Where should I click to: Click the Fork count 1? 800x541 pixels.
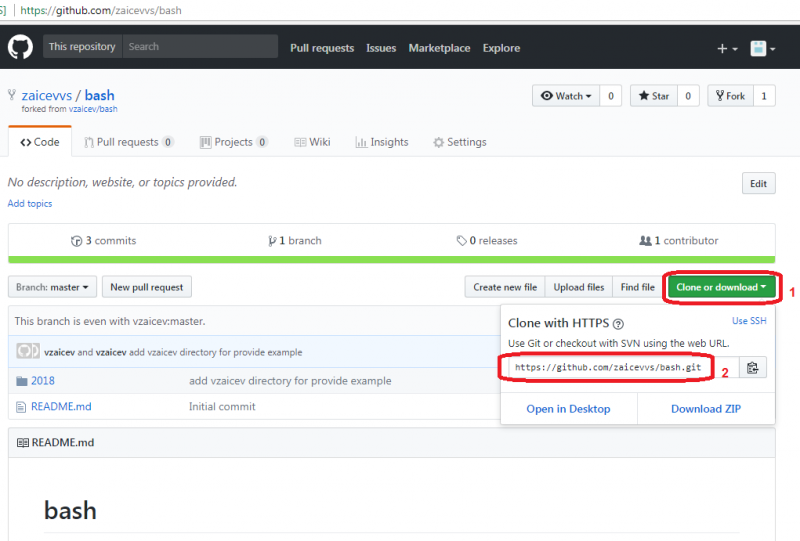pyautogui.click(x=764, y=96)
